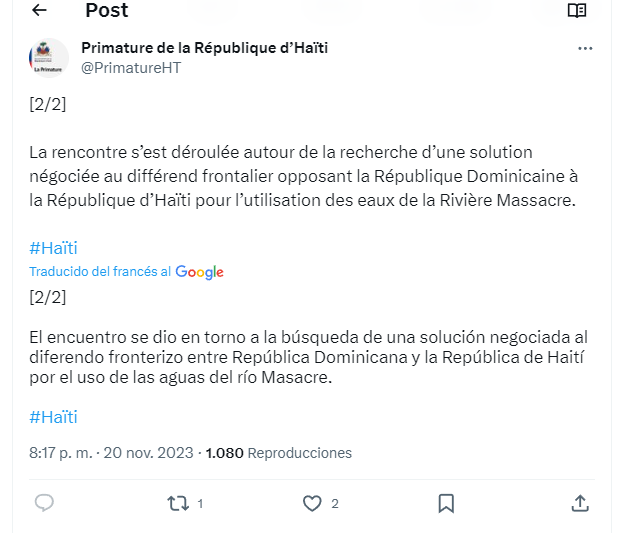Viewport: 621px width, 533px height.
Task: Go back using the left arrow
Action: [x=40, y=10]
